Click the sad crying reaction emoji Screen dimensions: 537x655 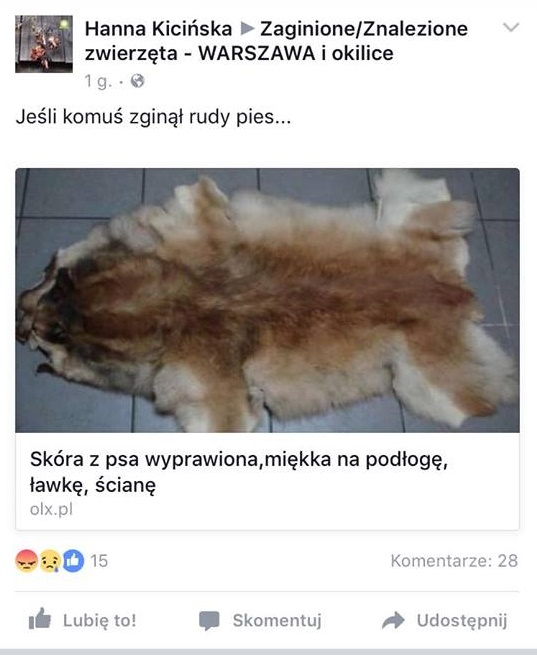50,561
